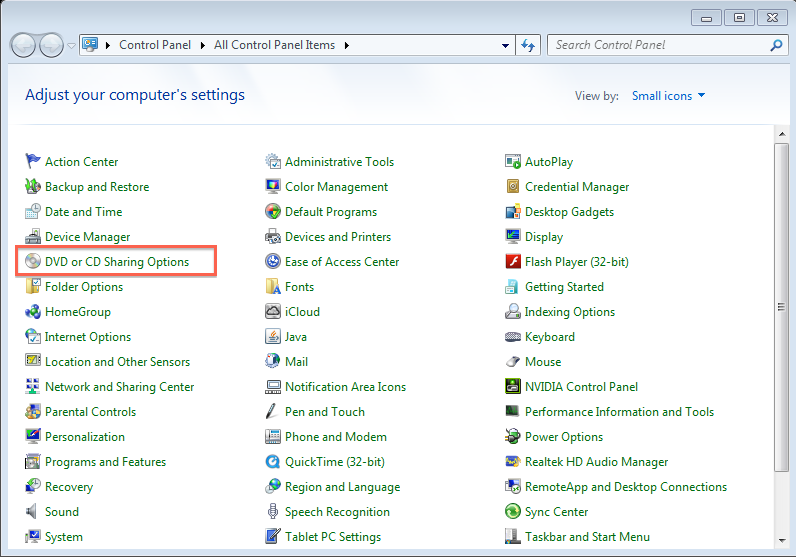The image size is (796, 557).
Task: Open the NVIDIA Control Panel icon
Action: (x=513, y=386)
